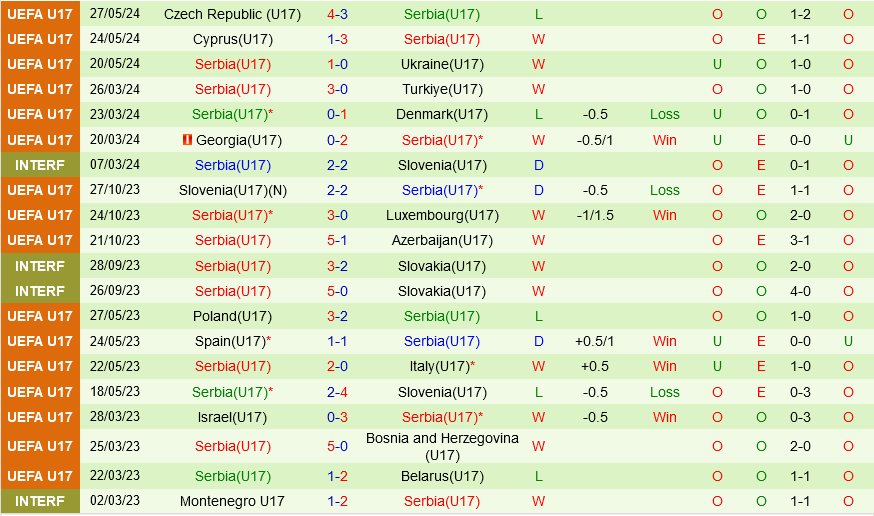Select the Luxembourg(U17) team link
This screenshot has width=874, height=516.
[x=441, y=215]
